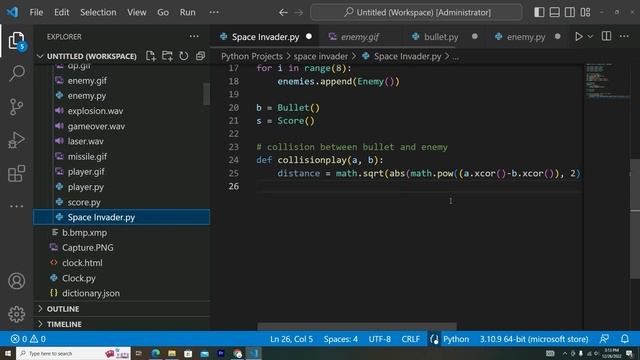Go forward in navigation history
Viewport: 640px width, 360px height.
[x=299, y=12]
